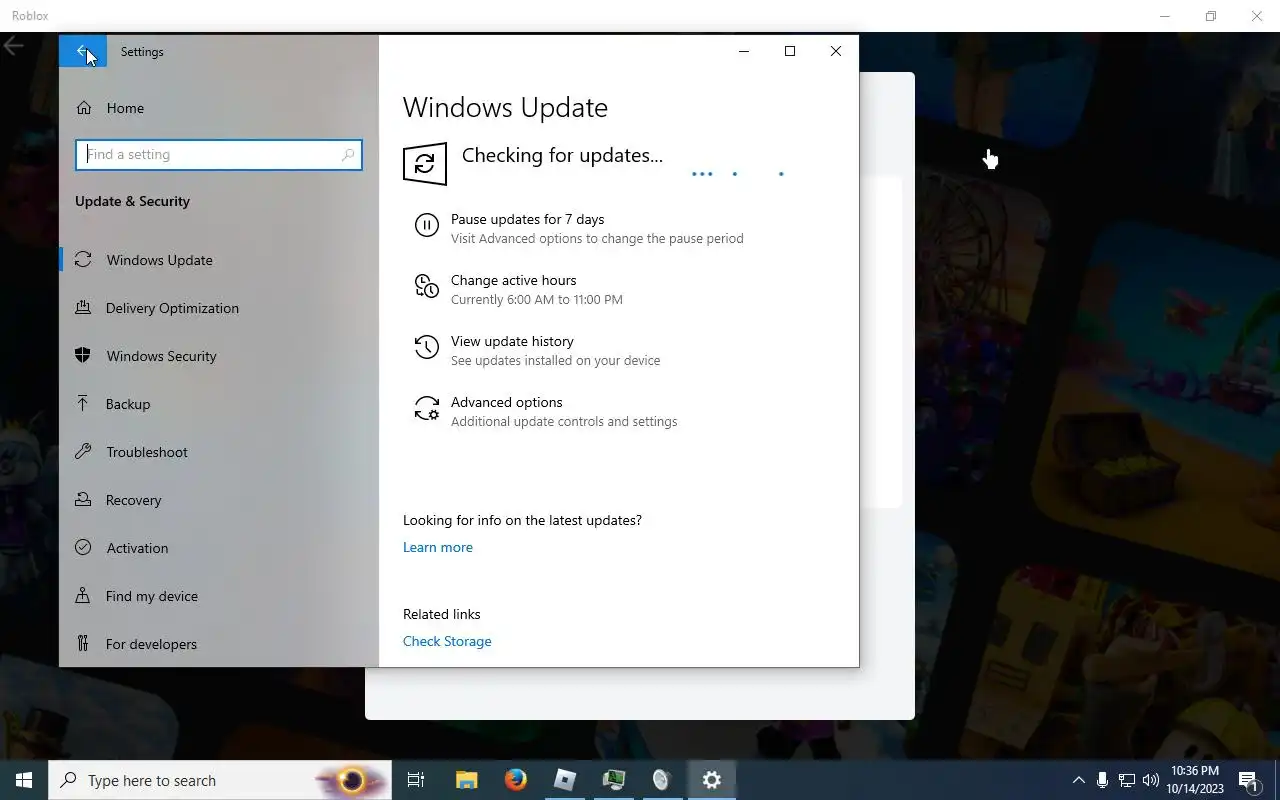Viewport: 1280px width, 800px height.
Task: Open Troubleshoot settings
Action: (219, 452)
